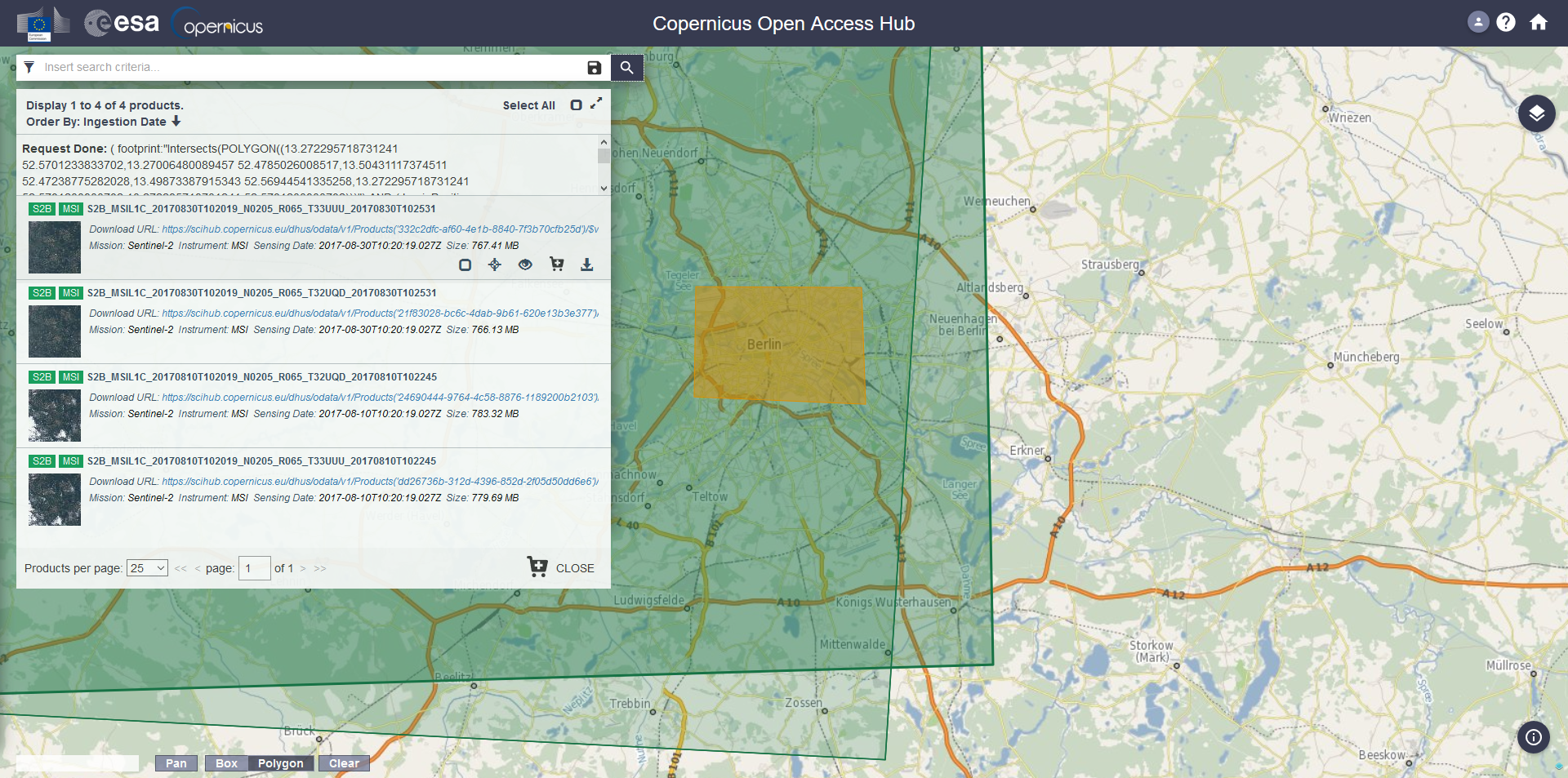Tick the Select All checkbox

(576, 105)
